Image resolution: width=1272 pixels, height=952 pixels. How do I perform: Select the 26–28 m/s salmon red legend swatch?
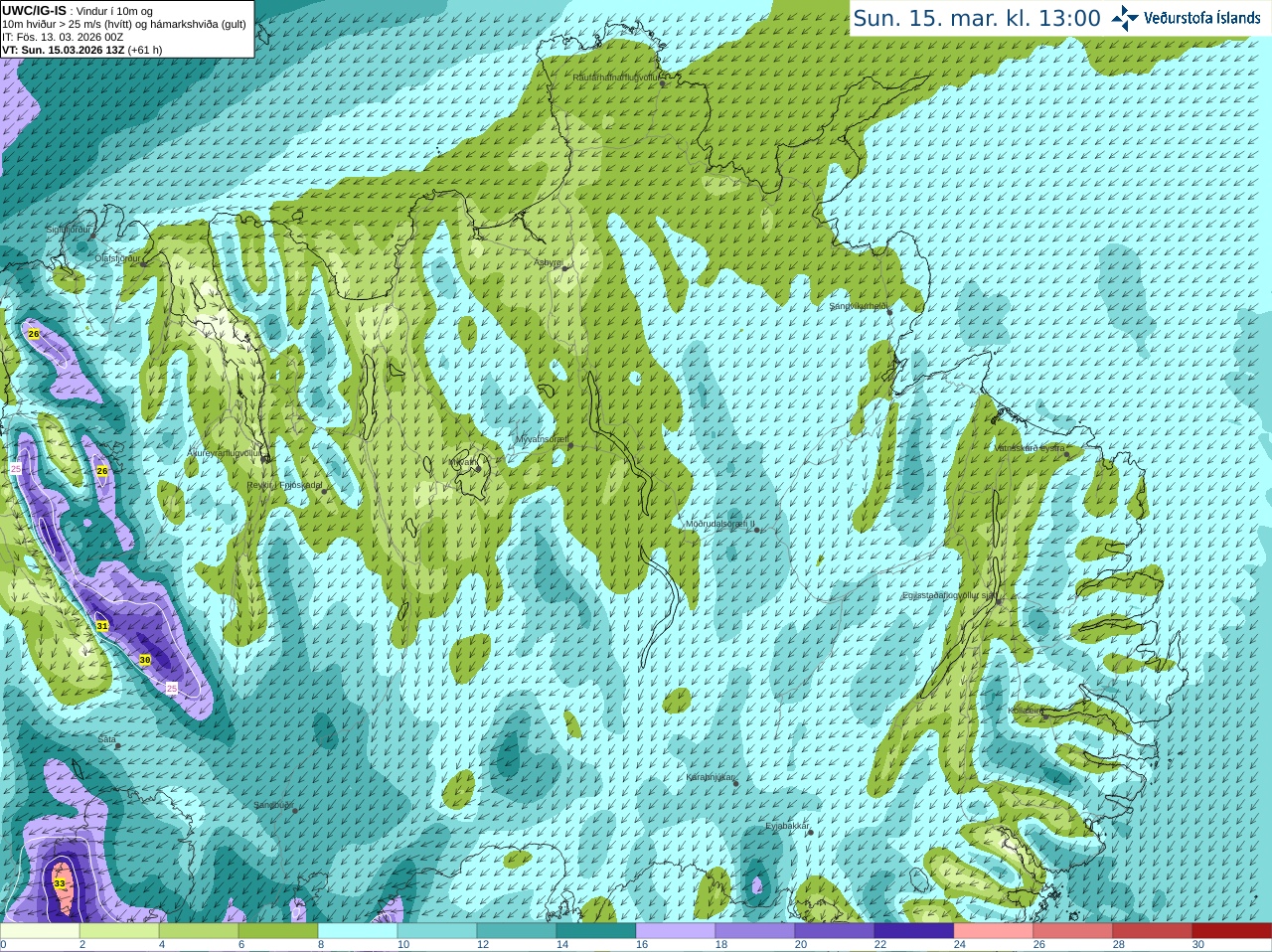[1073, 931]
